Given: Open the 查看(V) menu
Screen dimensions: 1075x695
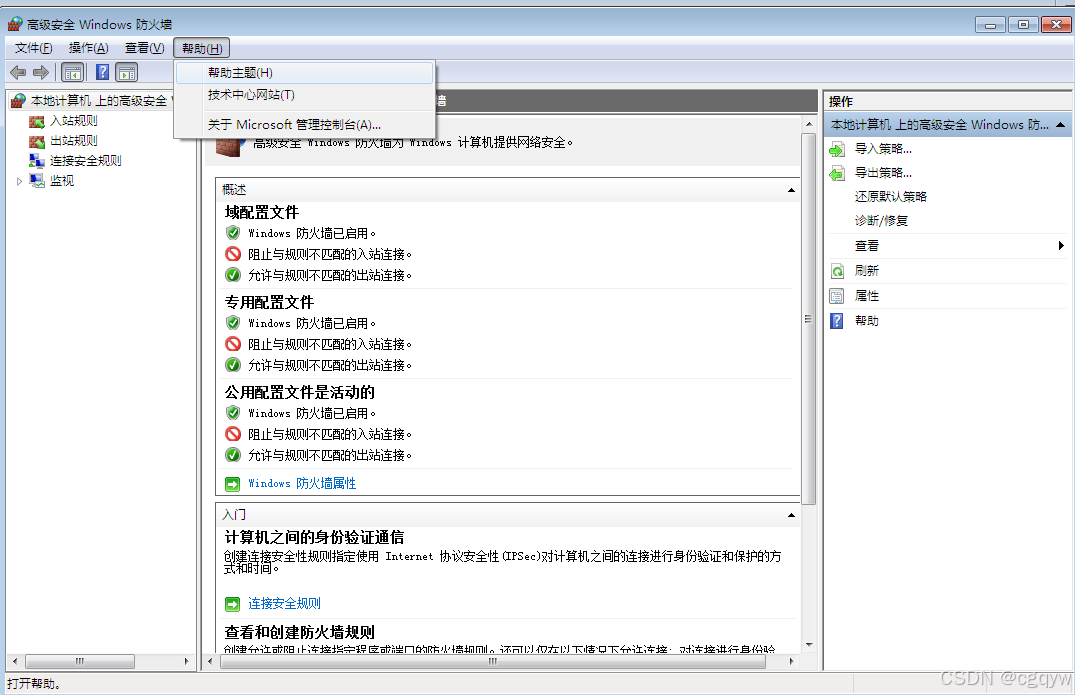Looking at the screenshot, I should [145, 48].
